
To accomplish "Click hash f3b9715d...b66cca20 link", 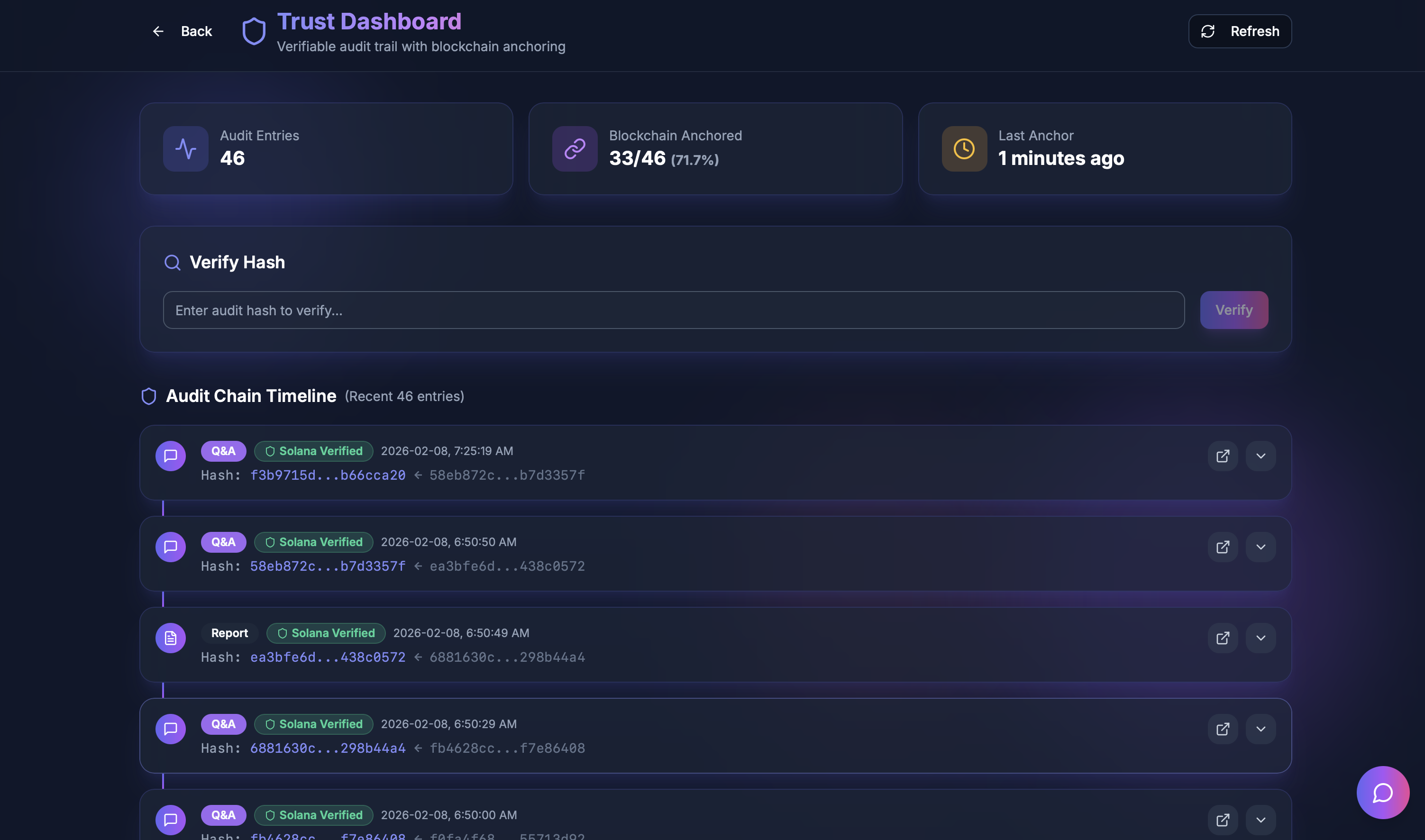I will [328, 475].
